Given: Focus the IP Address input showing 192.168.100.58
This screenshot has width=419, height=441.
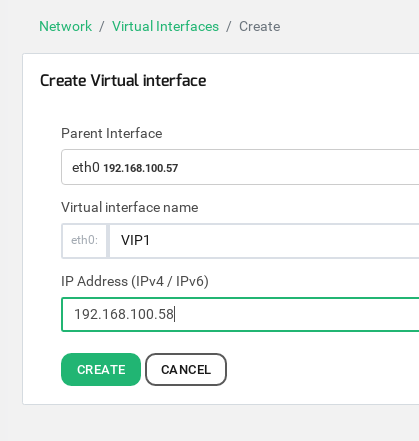Looking at the screenshot, I should (240, 314).
